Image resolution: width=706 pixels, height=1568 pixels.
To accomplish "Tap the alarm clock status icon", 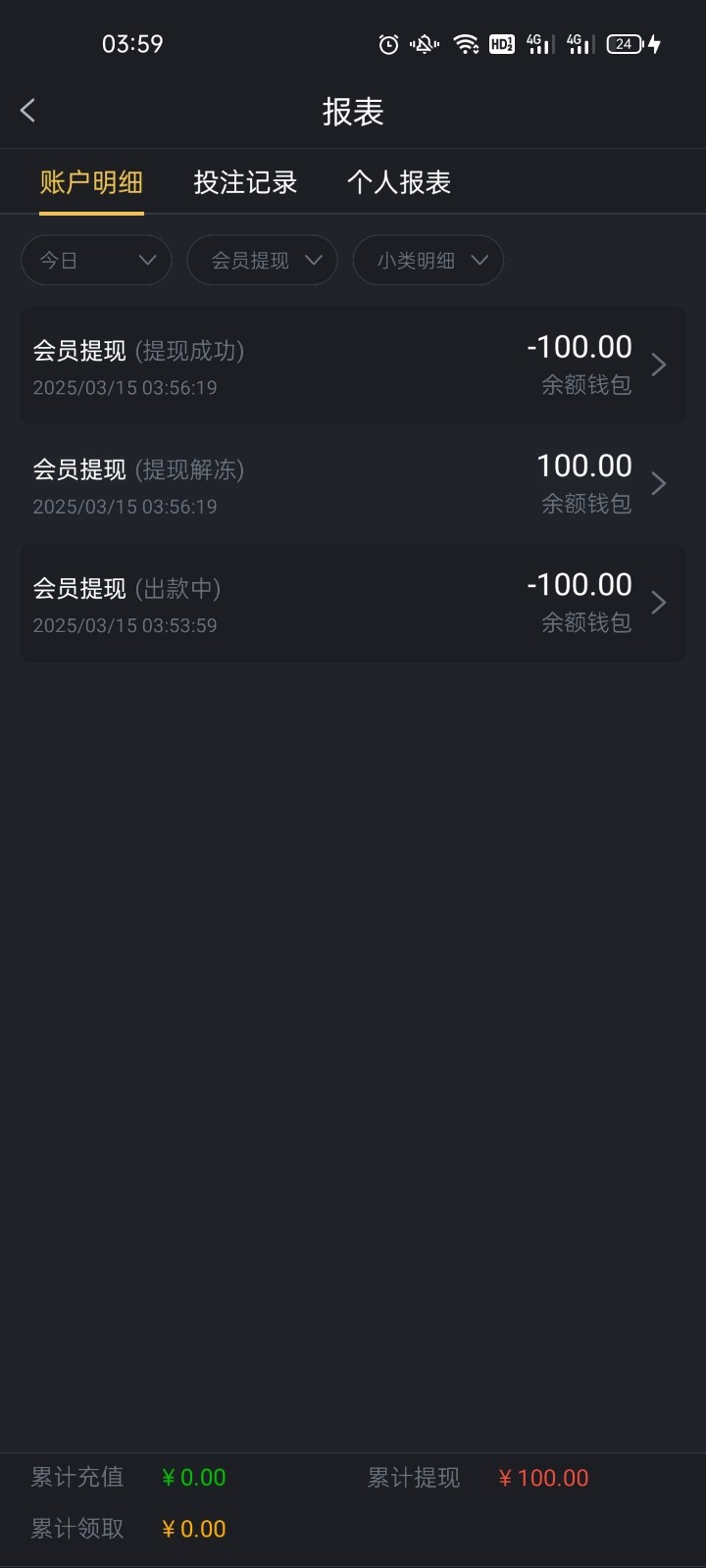I will click(x=388, y=44).
